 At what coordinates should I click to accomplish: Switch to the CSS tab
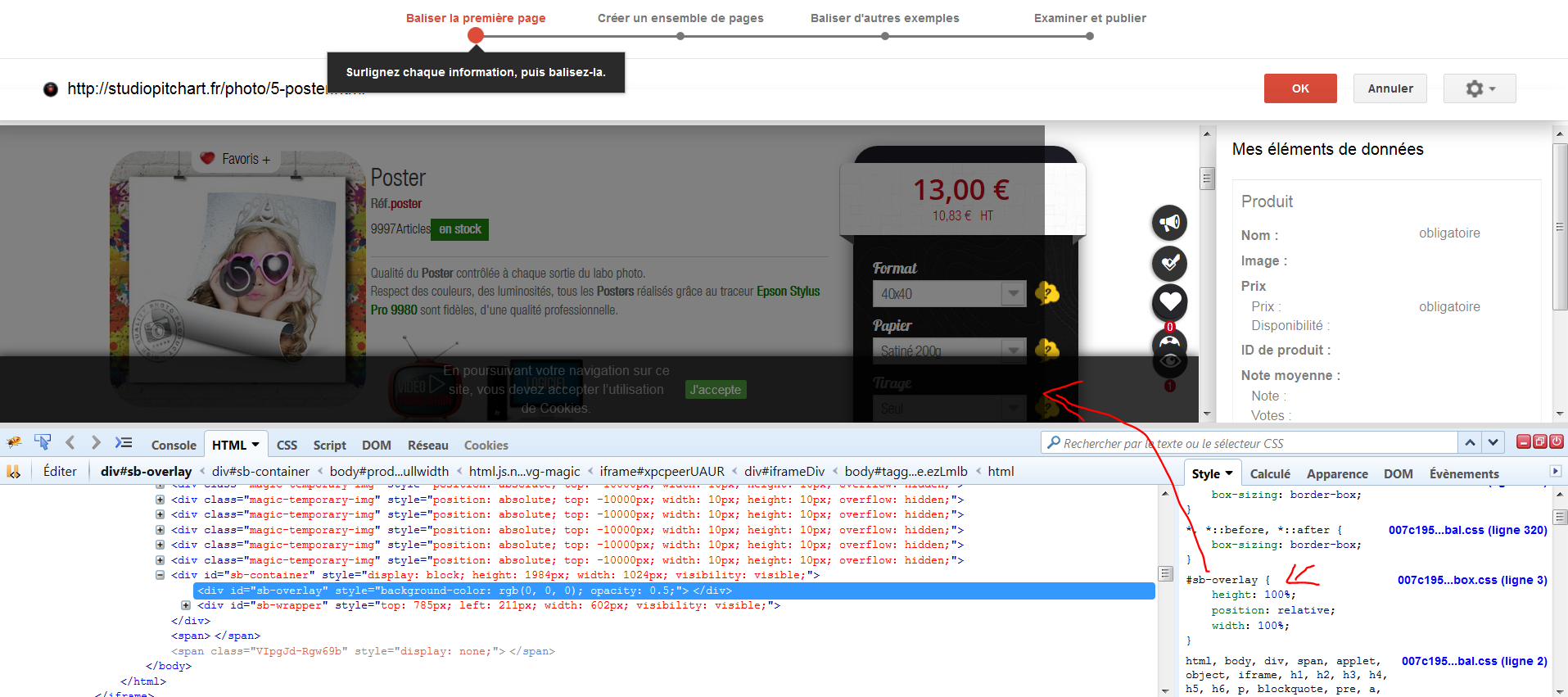pos(287,445)
